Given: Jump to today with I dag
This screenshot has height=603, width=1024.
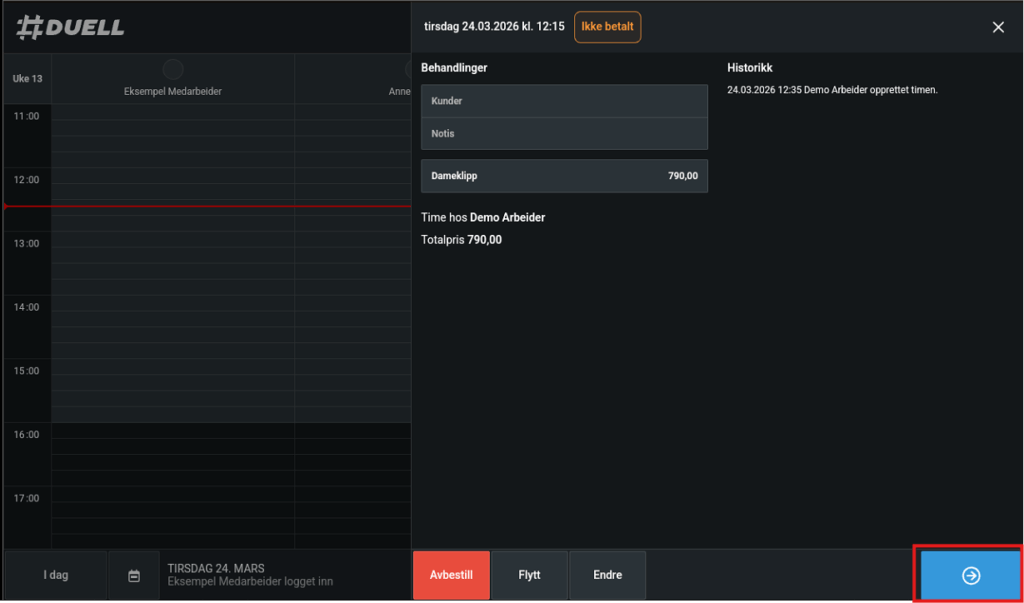Looking at the screenshot, I should [56, 576].
